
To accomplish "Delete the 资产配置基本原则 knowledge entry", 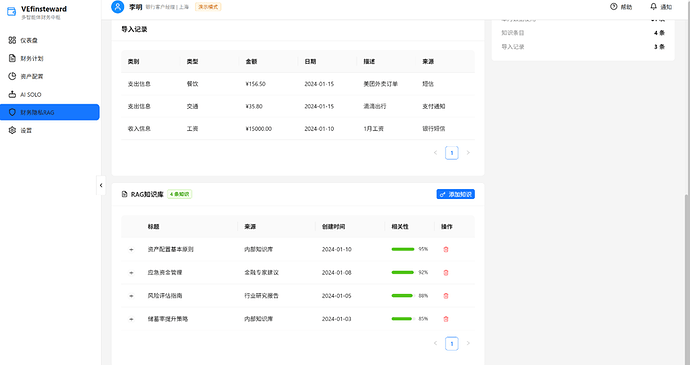I will coord(446,249).
